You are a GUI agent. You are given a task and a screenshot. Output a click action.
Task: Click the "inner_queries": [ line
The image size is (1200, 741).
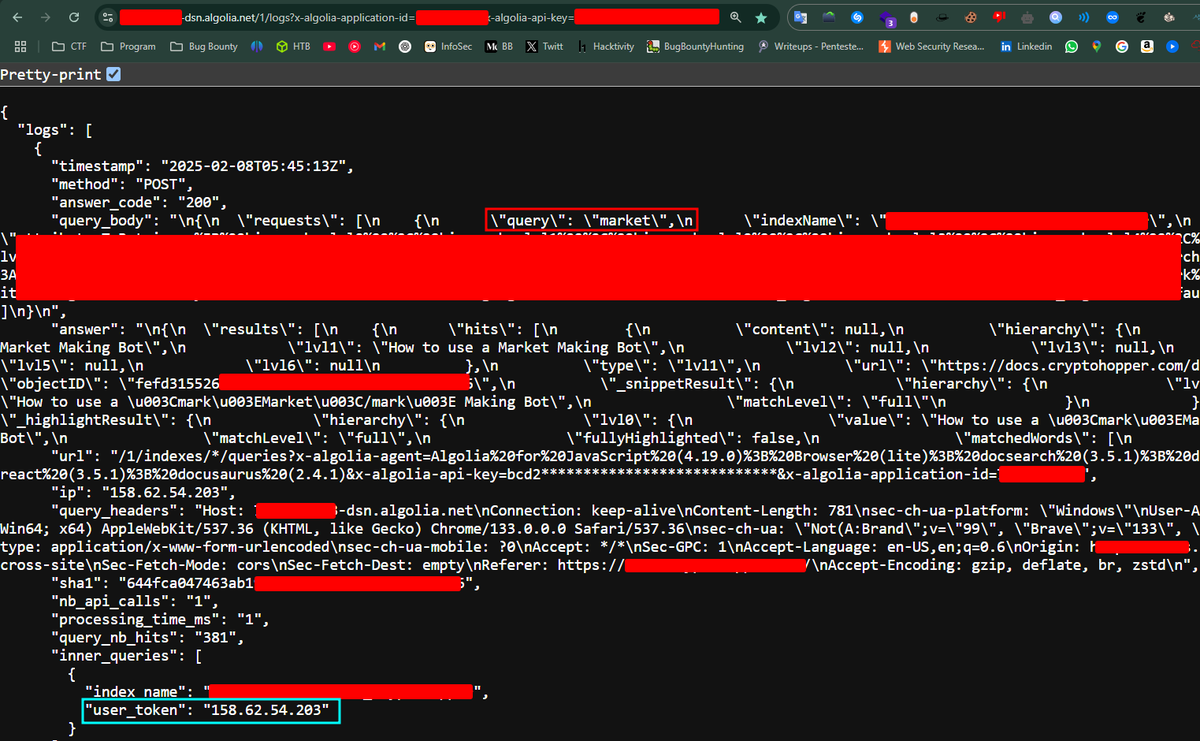tap(126, 656)
